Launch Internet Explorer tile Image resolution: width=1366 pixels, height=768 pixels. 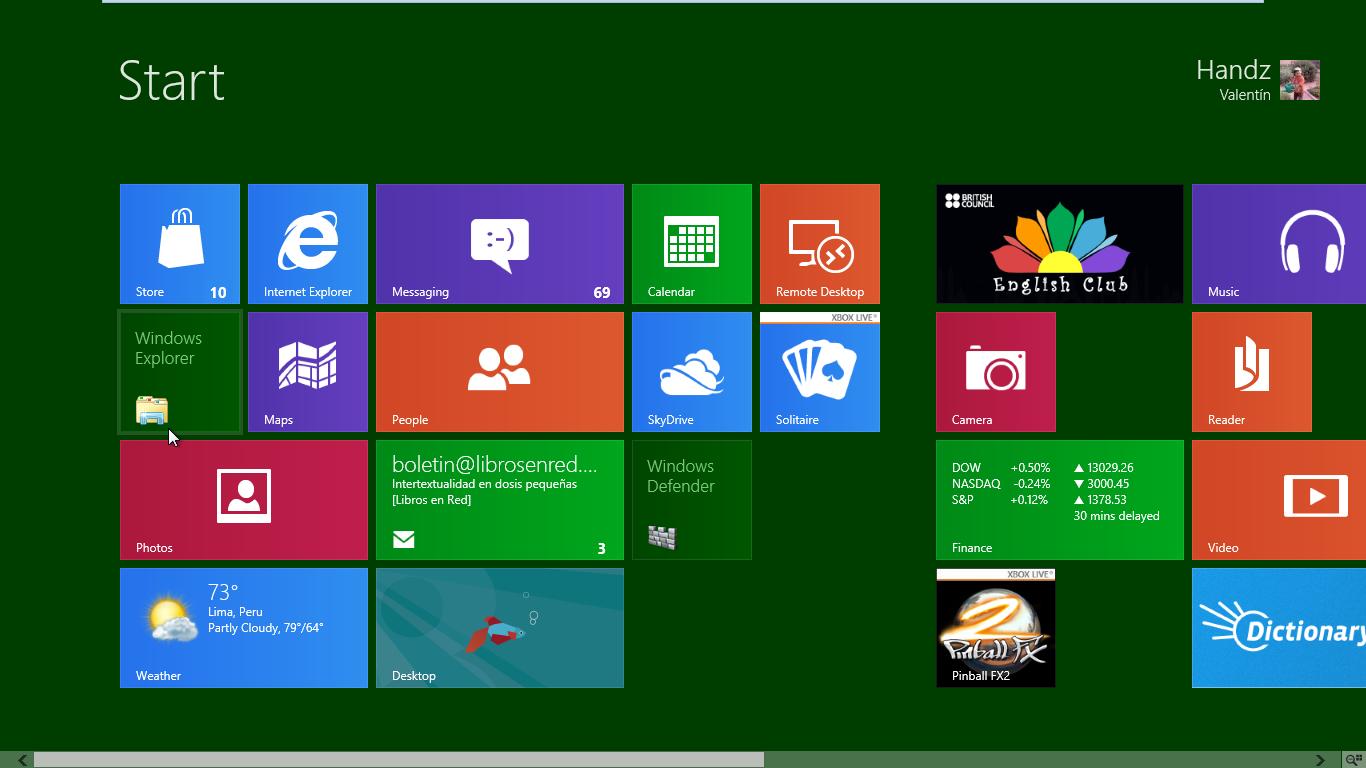point(308,243)
